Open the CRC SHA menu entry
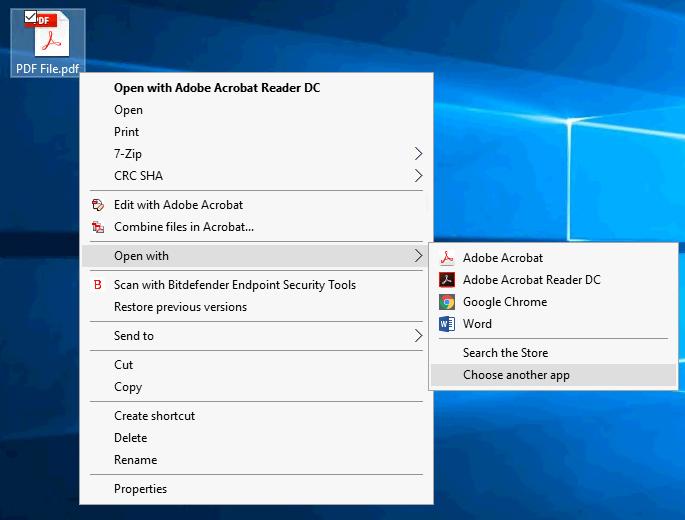The width and height of the screenshot is (685, 520). click(256, 176)
